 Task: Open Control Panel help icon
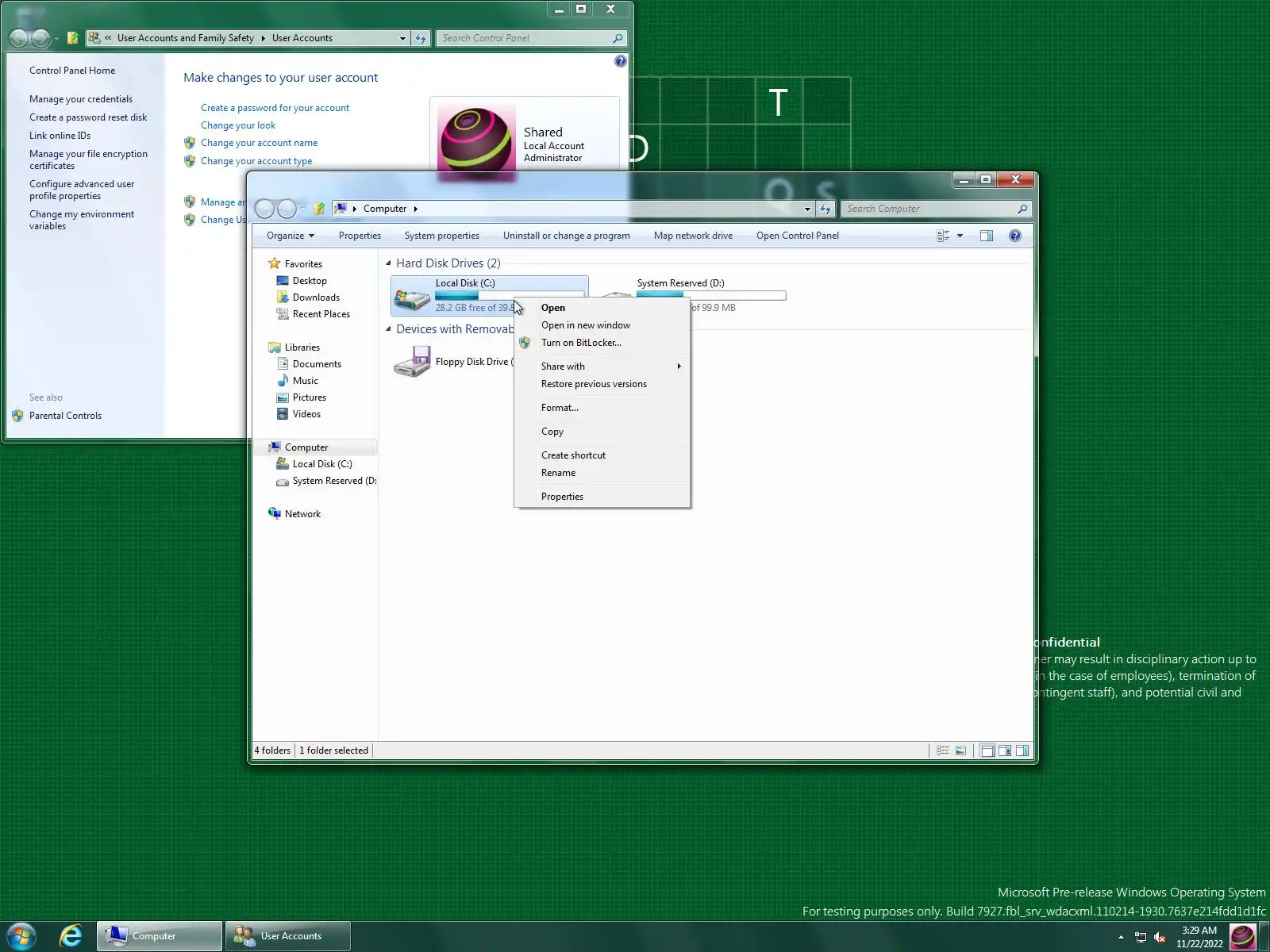pyautogui.click(x=621, y=61)
